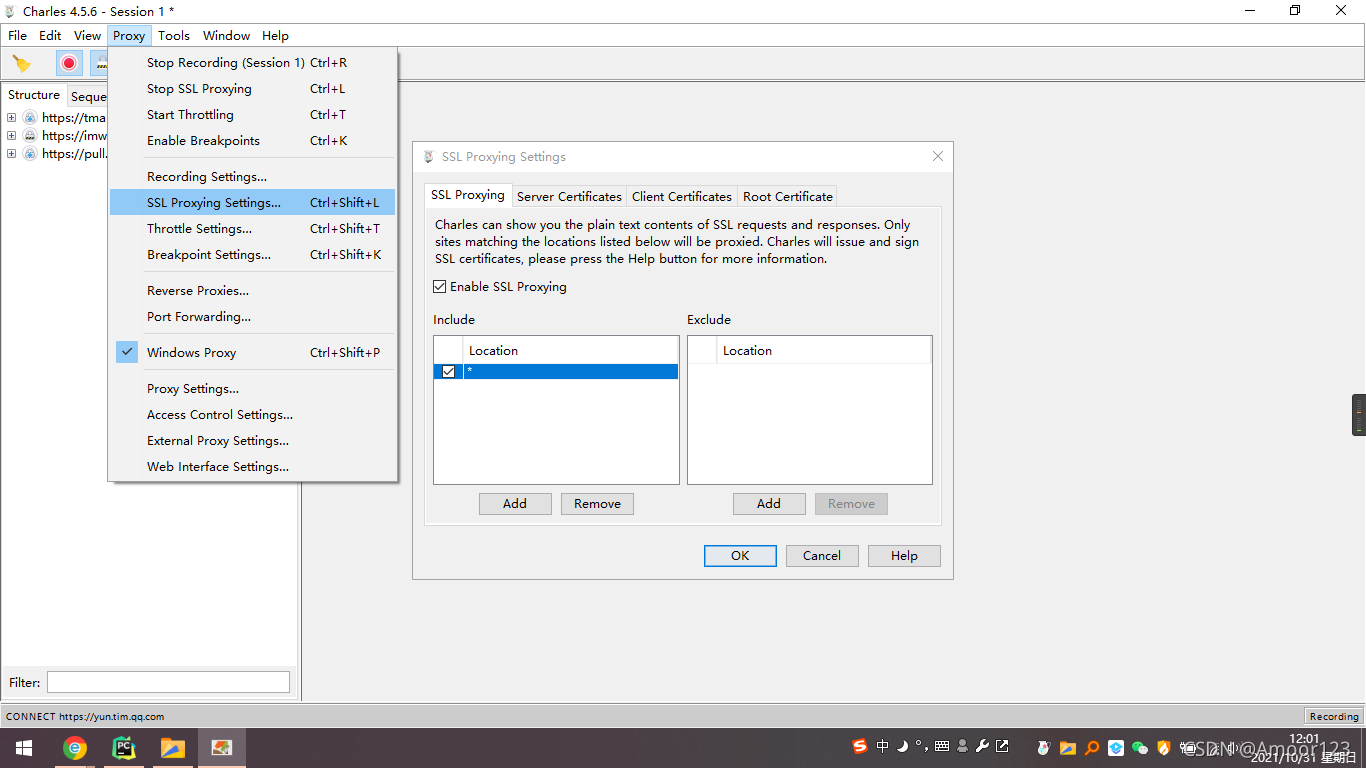Switch to the Client Certificates tab
Viewport: 1366px width, 768px height.
pyautogui.click(x=682, y=196)
